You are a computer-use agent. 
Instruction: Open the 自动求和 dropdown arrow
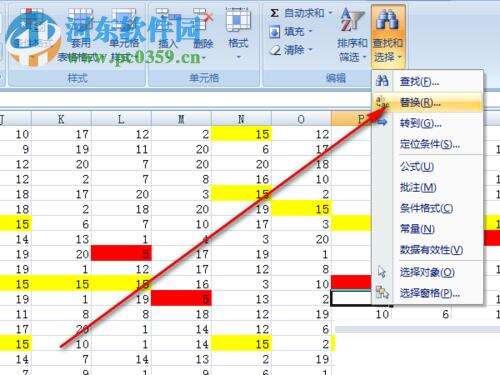point(331,13)
